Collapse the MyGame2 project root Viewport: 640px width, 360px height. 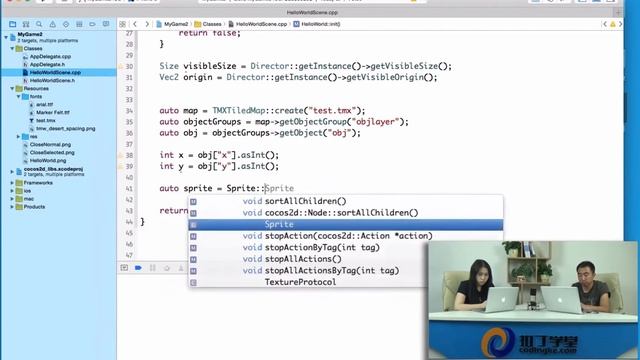[6, 37]
